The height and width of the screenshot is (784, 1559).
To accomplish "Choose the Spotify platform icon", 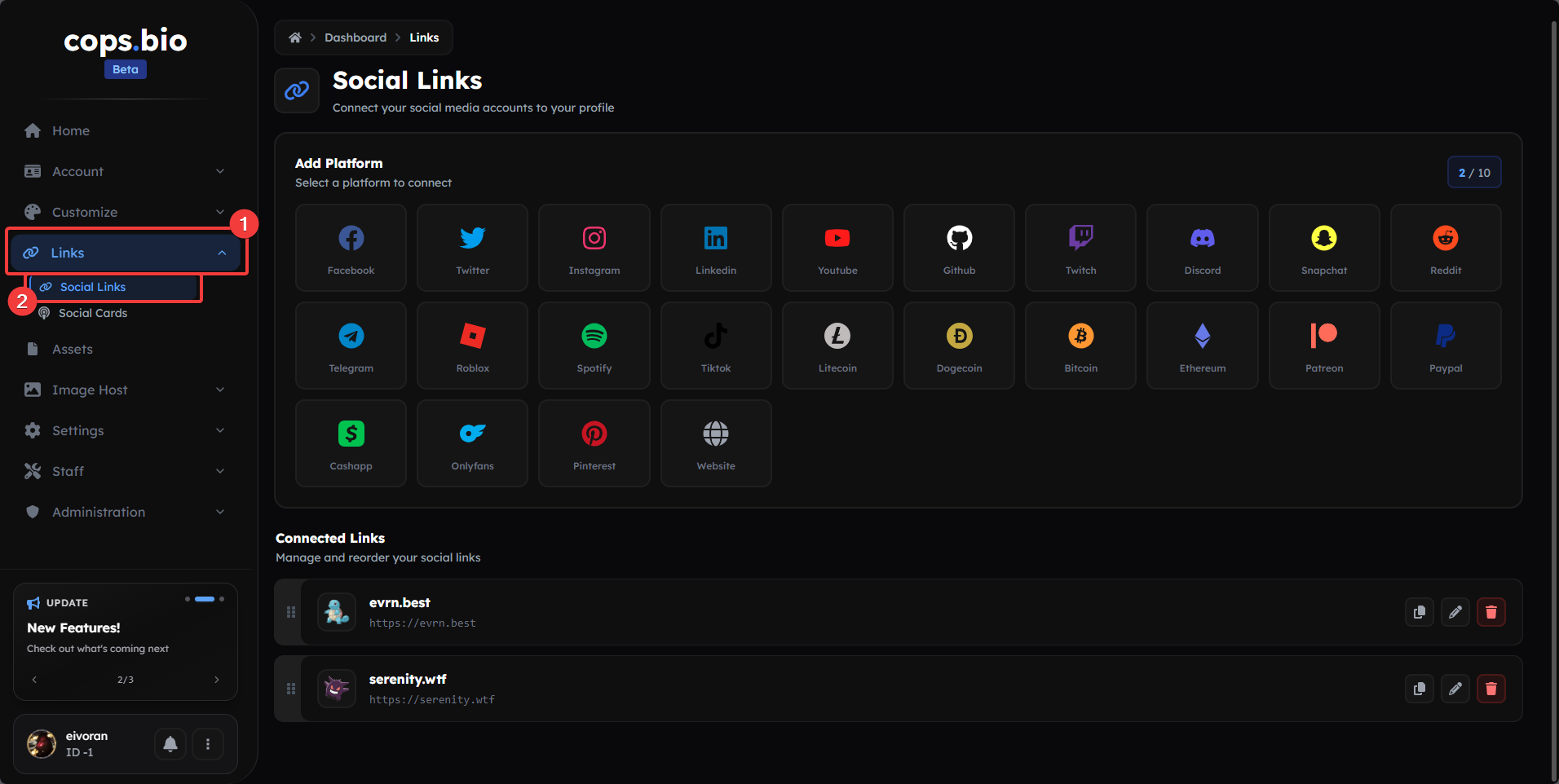I will click(x=594, y=346).
